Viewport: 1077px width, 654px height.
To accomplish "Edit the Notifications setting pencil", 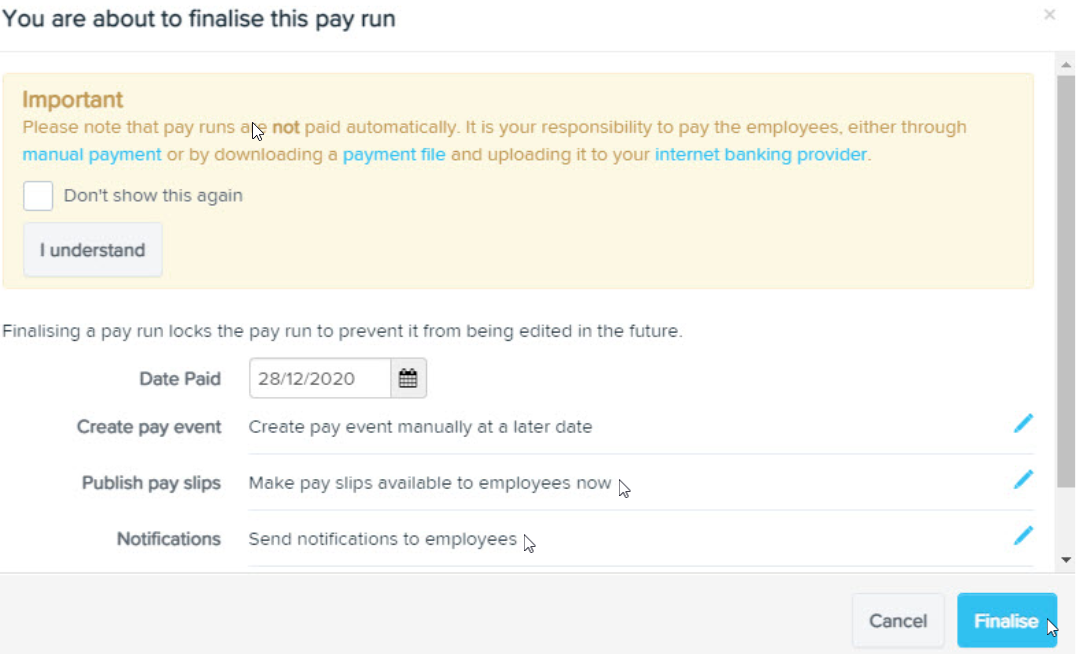I will (x=1023, y=535).
